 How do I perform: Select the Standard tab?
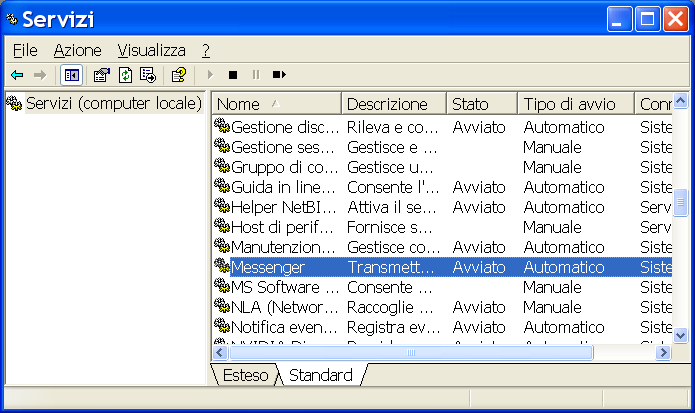(320, 375)
